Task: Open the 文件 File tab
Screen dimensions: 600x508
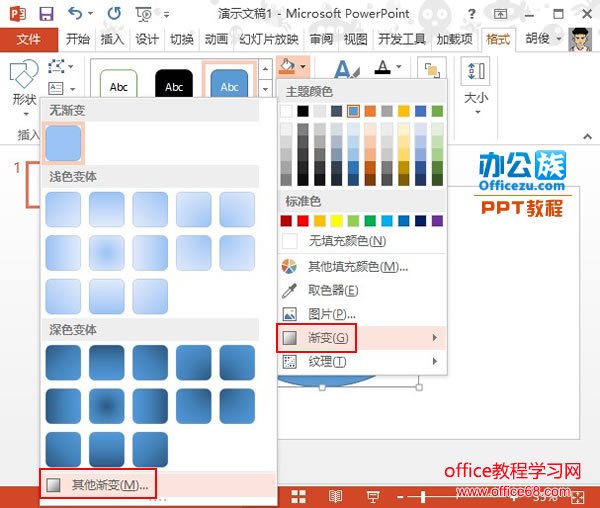Action: point(29,39)
